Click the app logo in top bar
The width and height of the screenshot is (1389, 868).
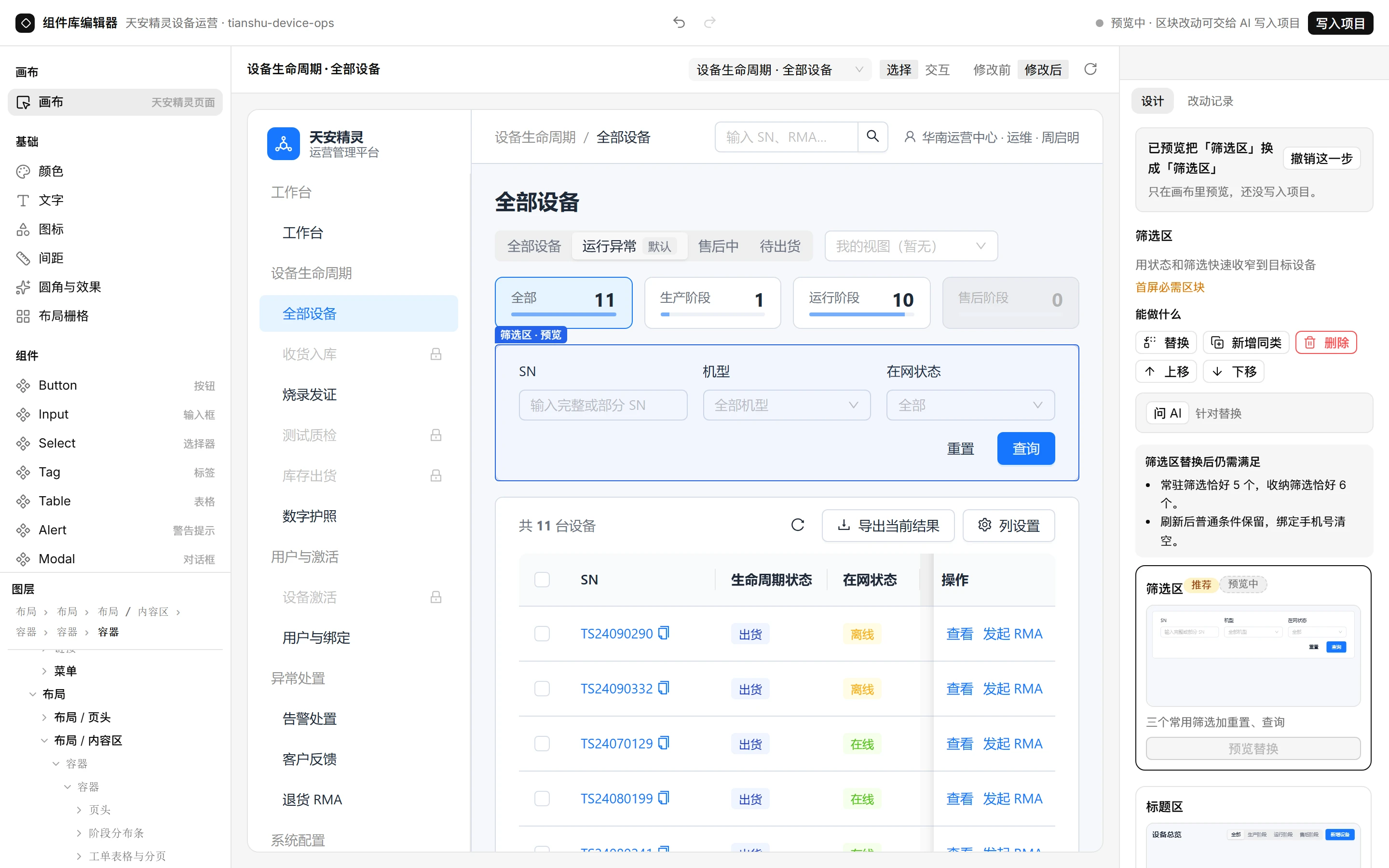25,23
